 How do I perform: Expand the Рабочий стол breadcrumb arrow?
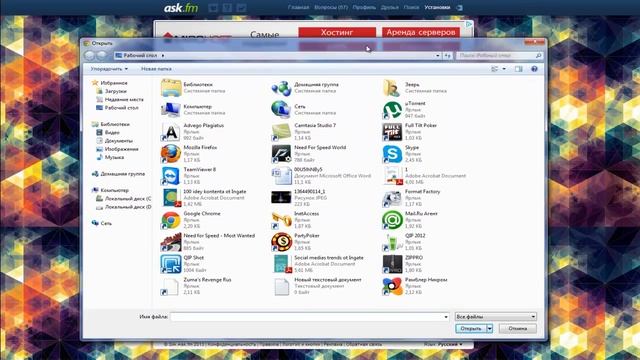[x=163, y=56]
